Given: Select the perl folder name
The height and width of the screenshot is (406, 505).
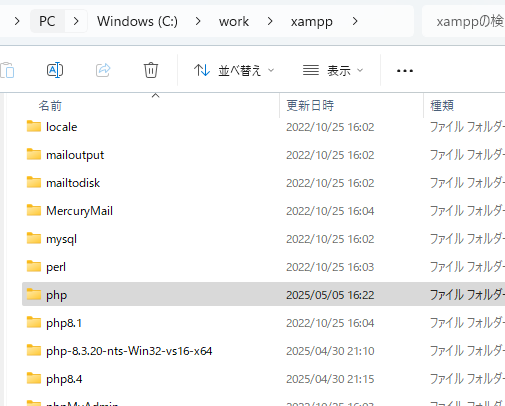Looking at the screenshot, I should coord(56,267).
